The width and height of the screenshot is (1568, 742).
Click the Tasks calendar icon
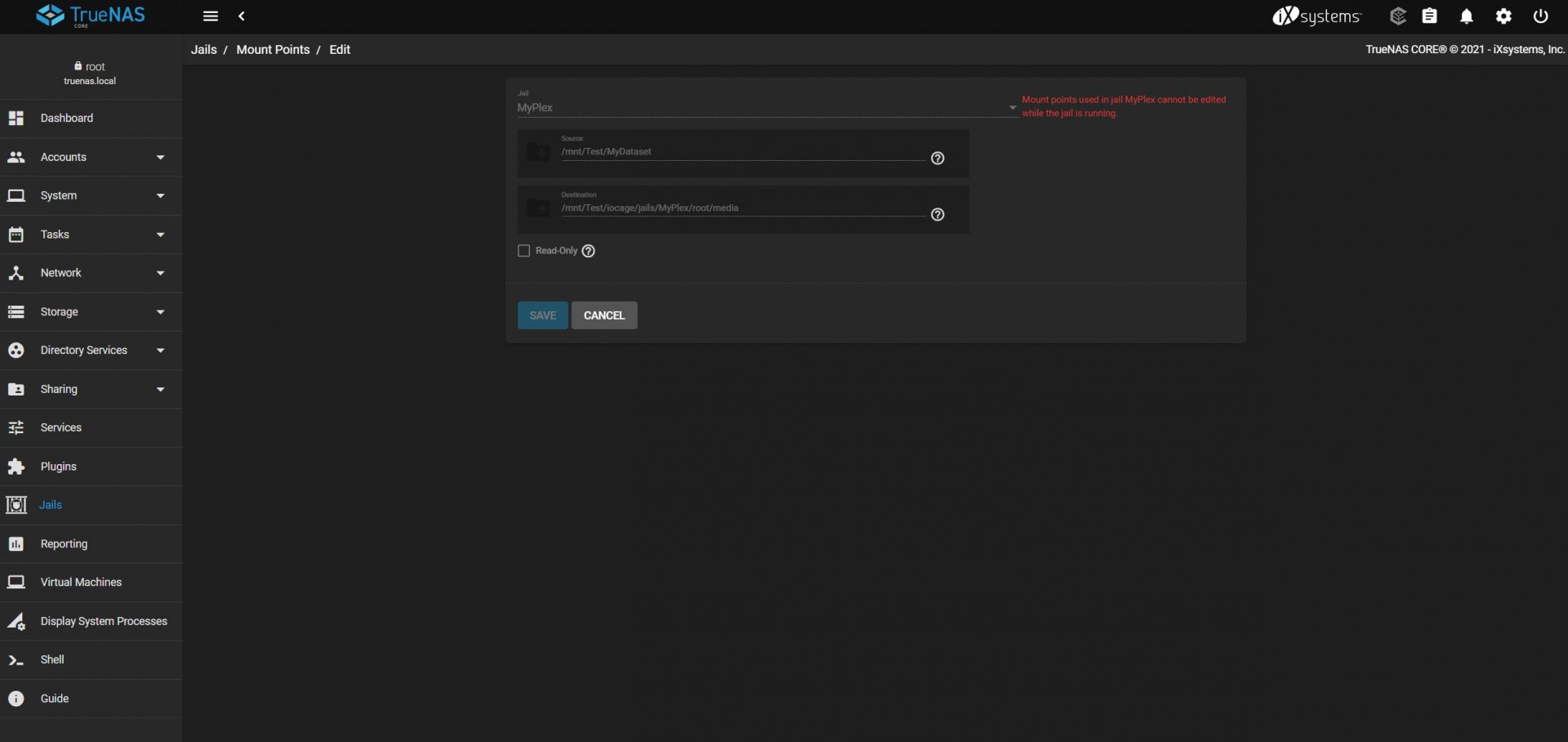click(x=16, y=235)
